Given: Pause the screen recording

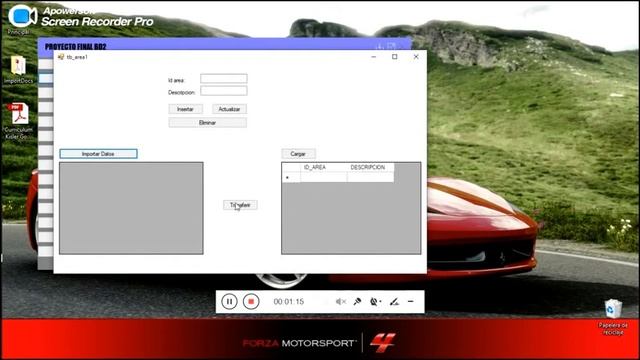Looking at the screenshot, I should [229, 302].
